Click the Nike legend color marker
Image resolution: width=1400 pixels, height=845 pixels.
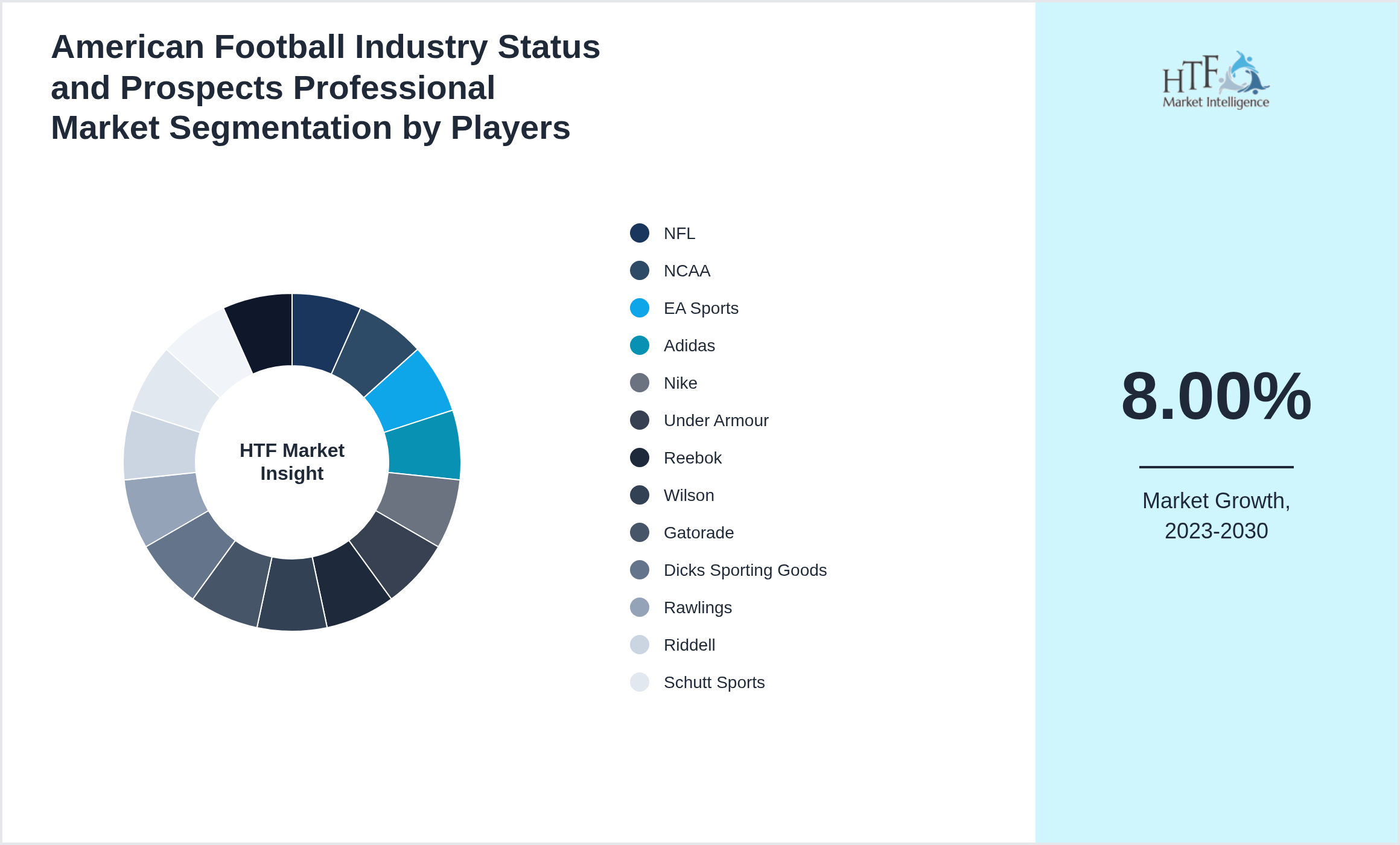point(638,383)
